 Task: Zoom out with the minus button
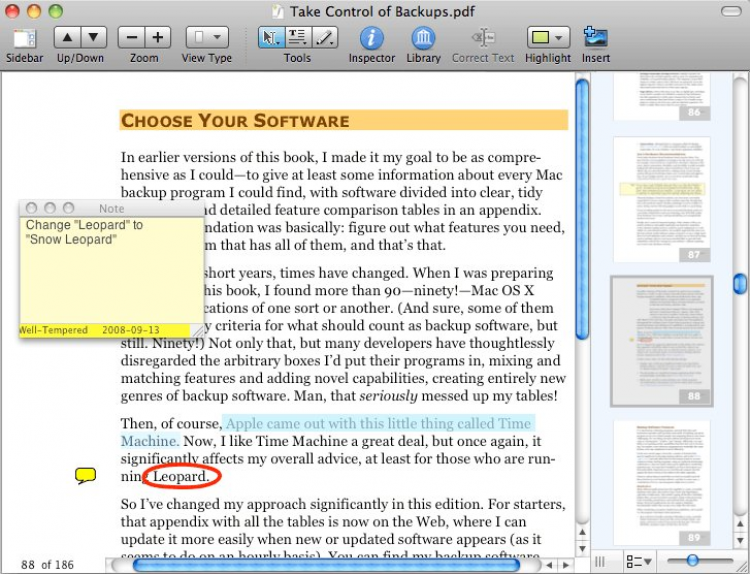[132, 37]
